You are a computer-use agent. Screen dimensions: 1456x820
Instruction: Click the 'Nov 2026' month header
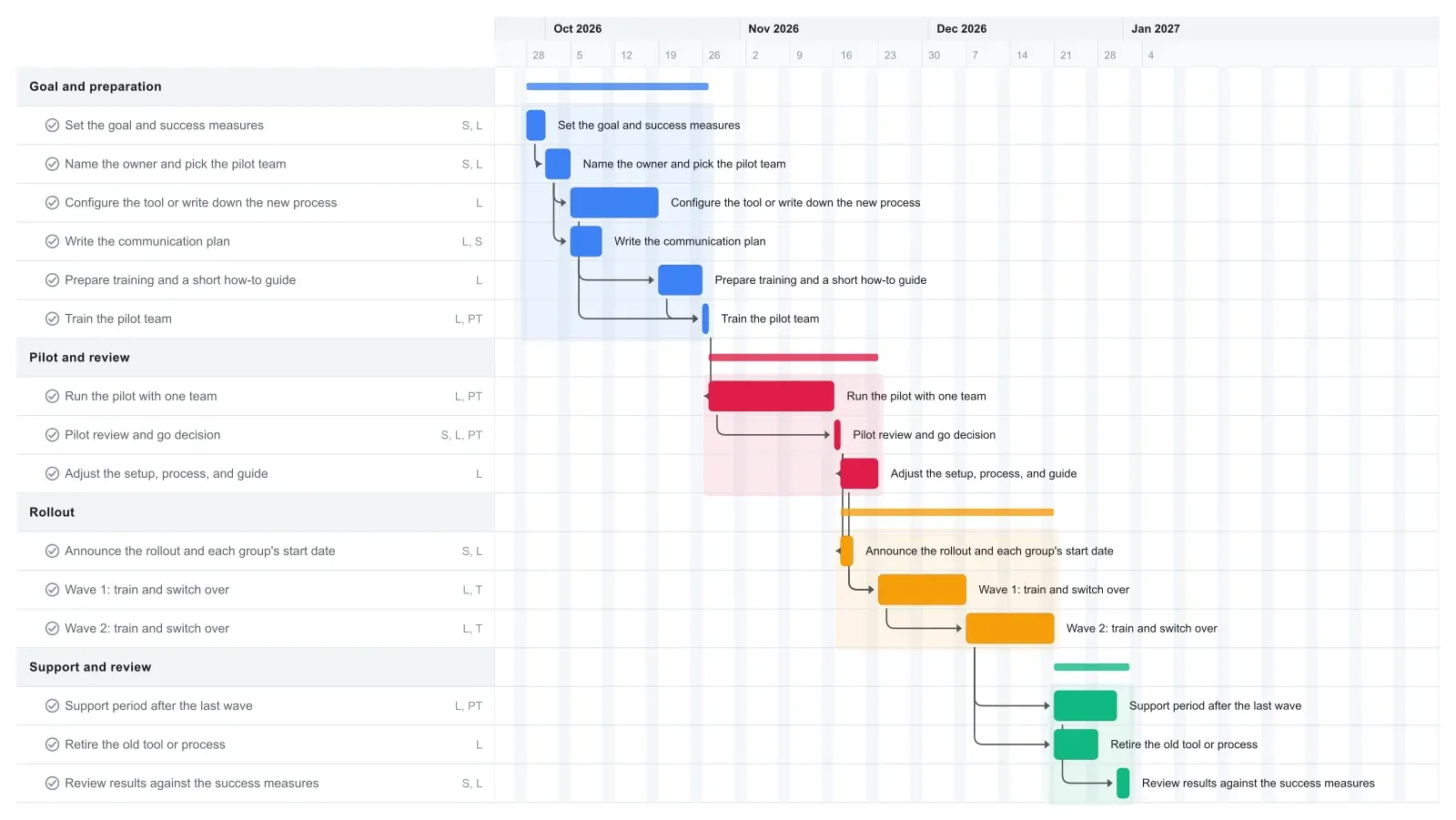tap(773, 29)
